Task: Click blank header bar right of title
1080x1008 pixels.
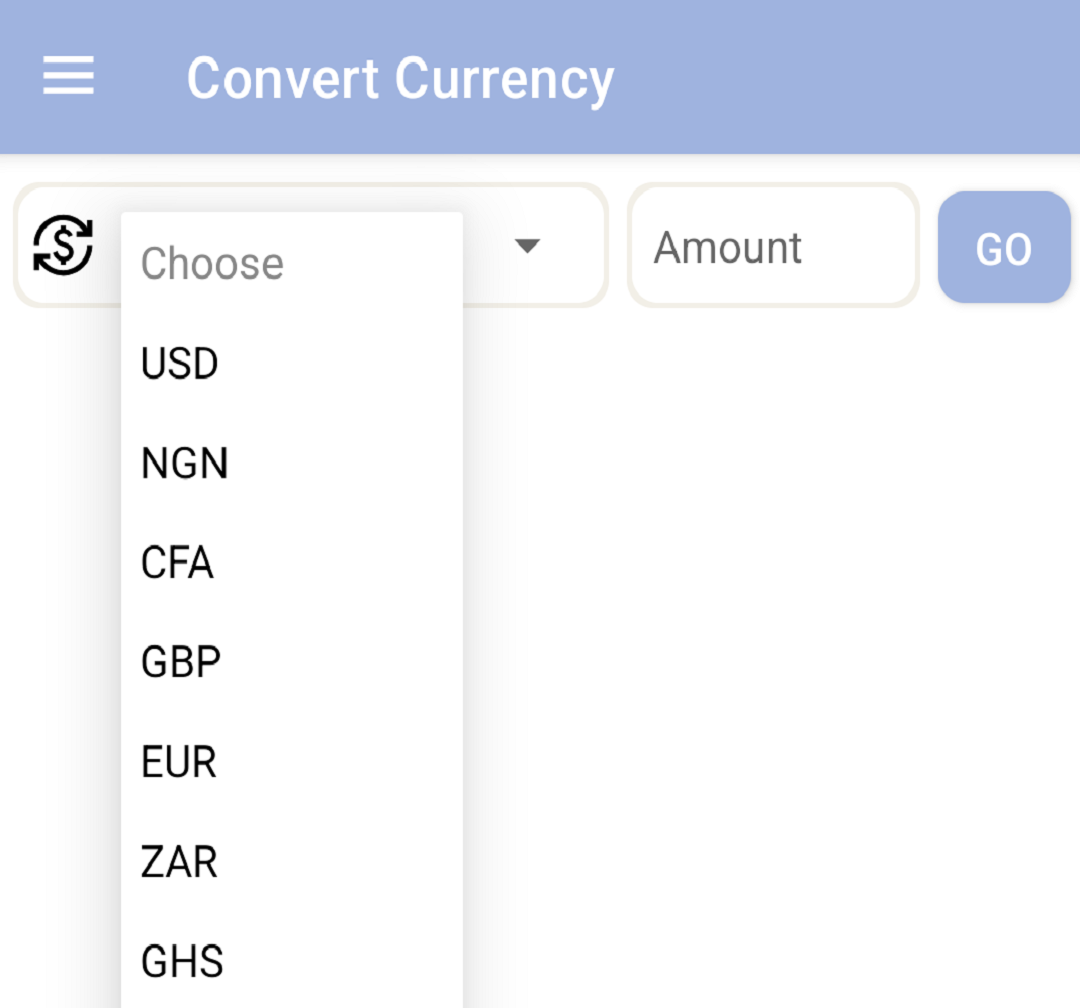Action: click(x=850, y=78)
